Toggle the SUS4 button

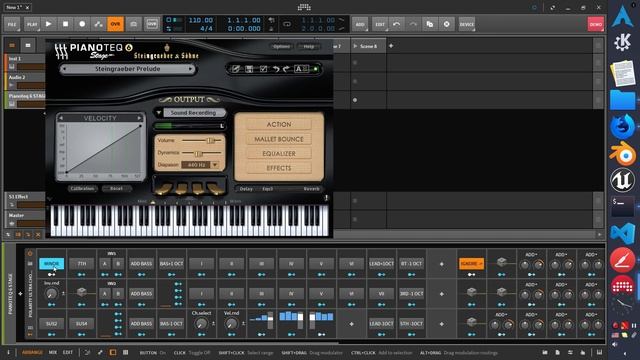82,324
